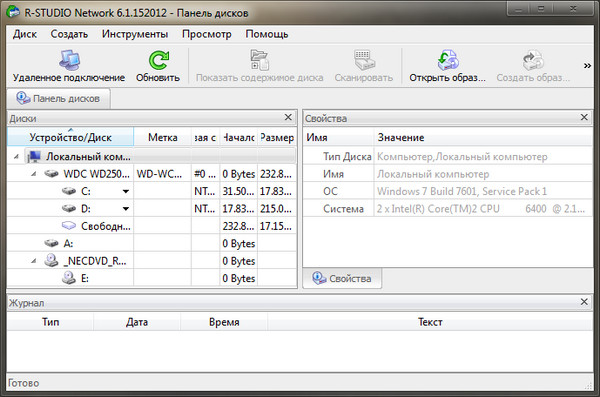The height and width of the screenshot is (397, 600).
Task: Close the Свойства panel
Action: (x=584, y=117)
